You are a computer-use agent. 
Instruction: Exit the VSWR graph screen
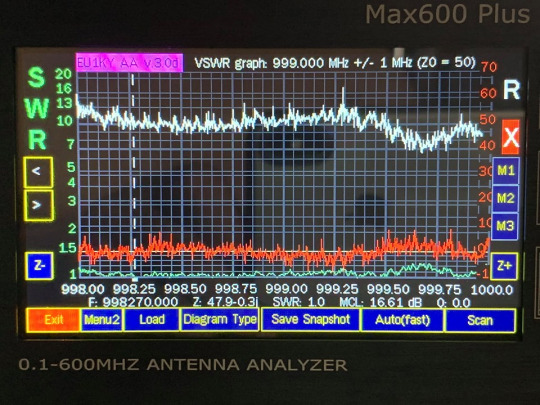click(53, 320)
